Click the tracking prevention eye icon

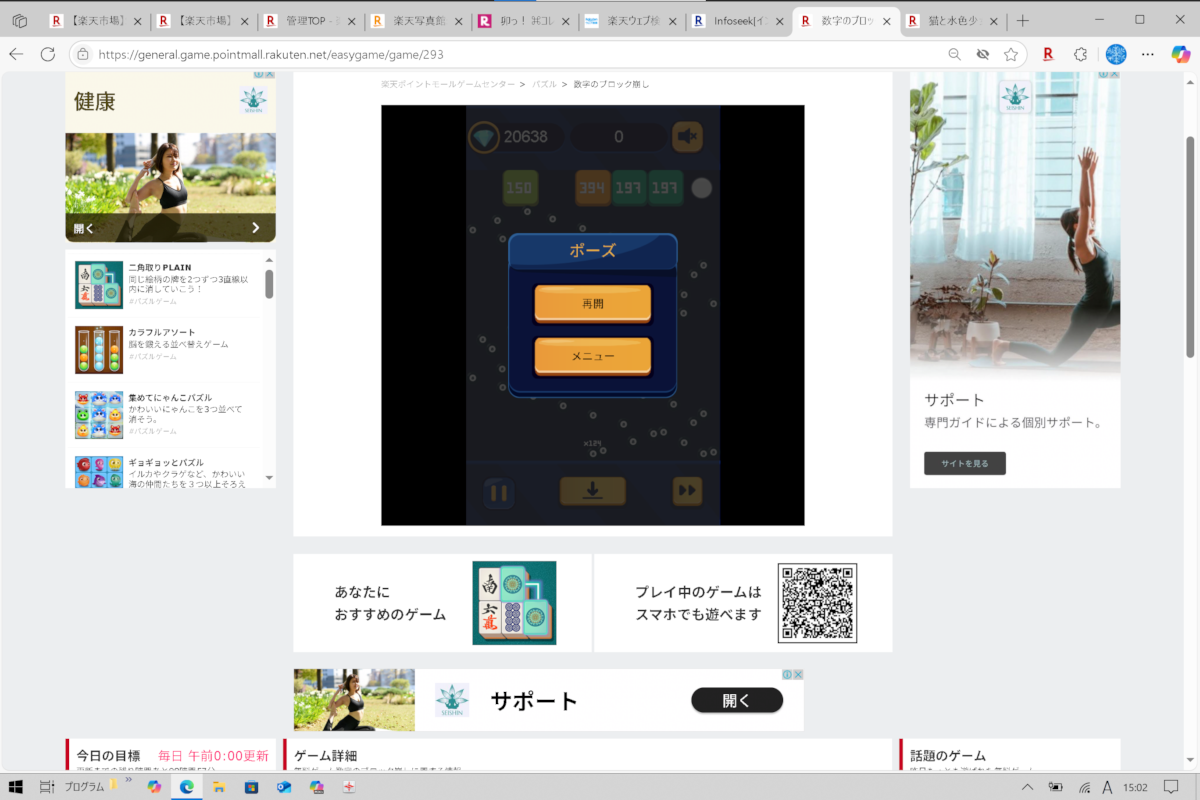pyautogui.click(x=982, y=54)
